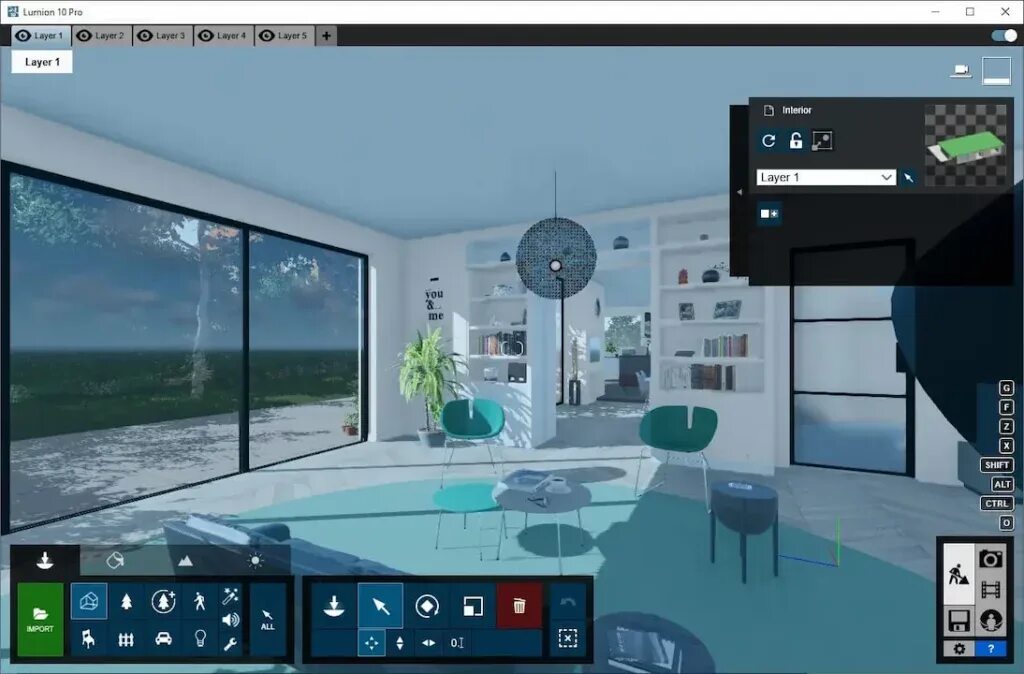Screen dimensions: 1024x674
Task: Click the Place object tool
Action: click(334, 606)
